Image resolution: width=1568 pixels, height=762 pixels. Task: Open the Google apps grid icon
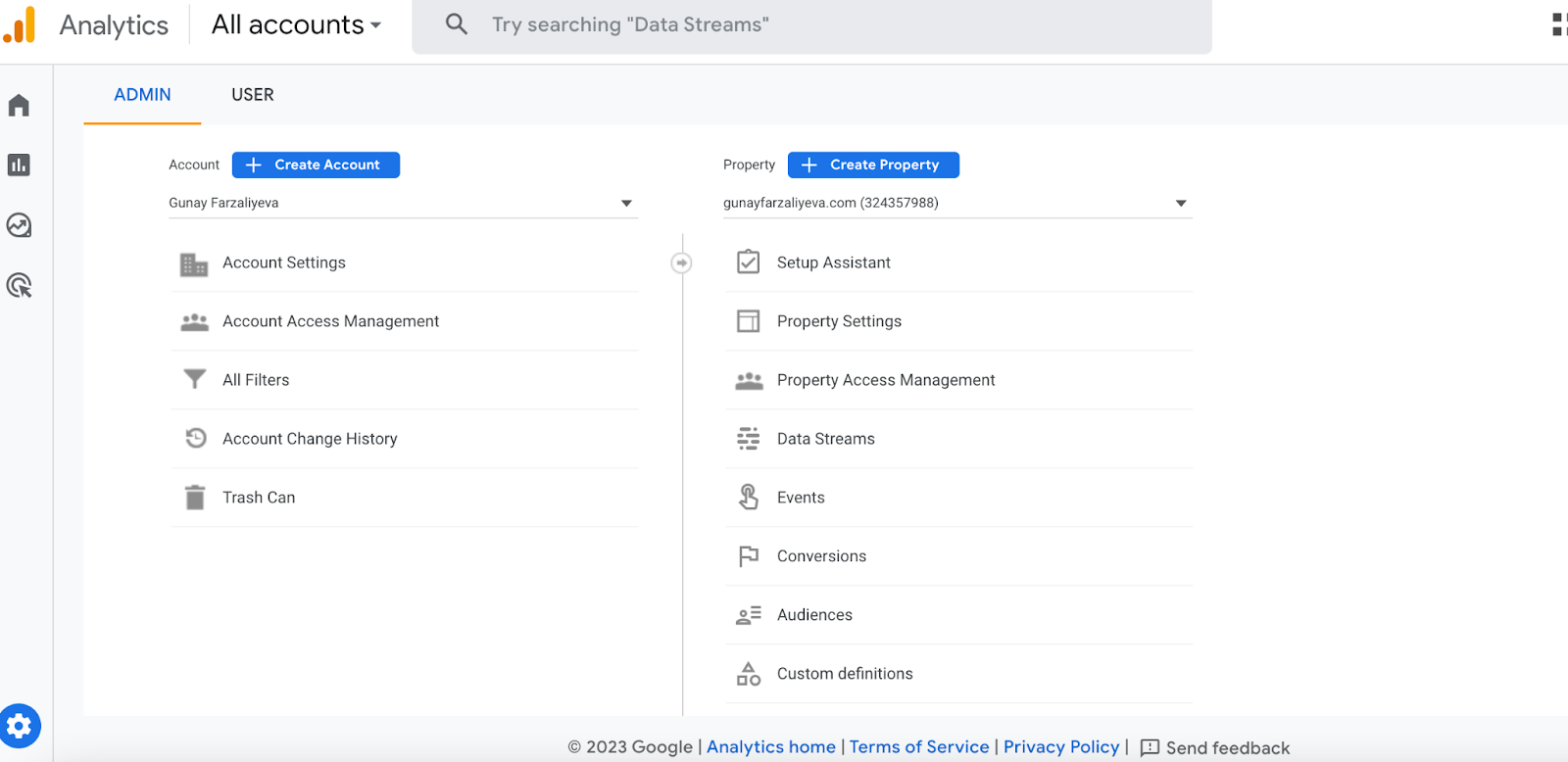[1559, 24]
